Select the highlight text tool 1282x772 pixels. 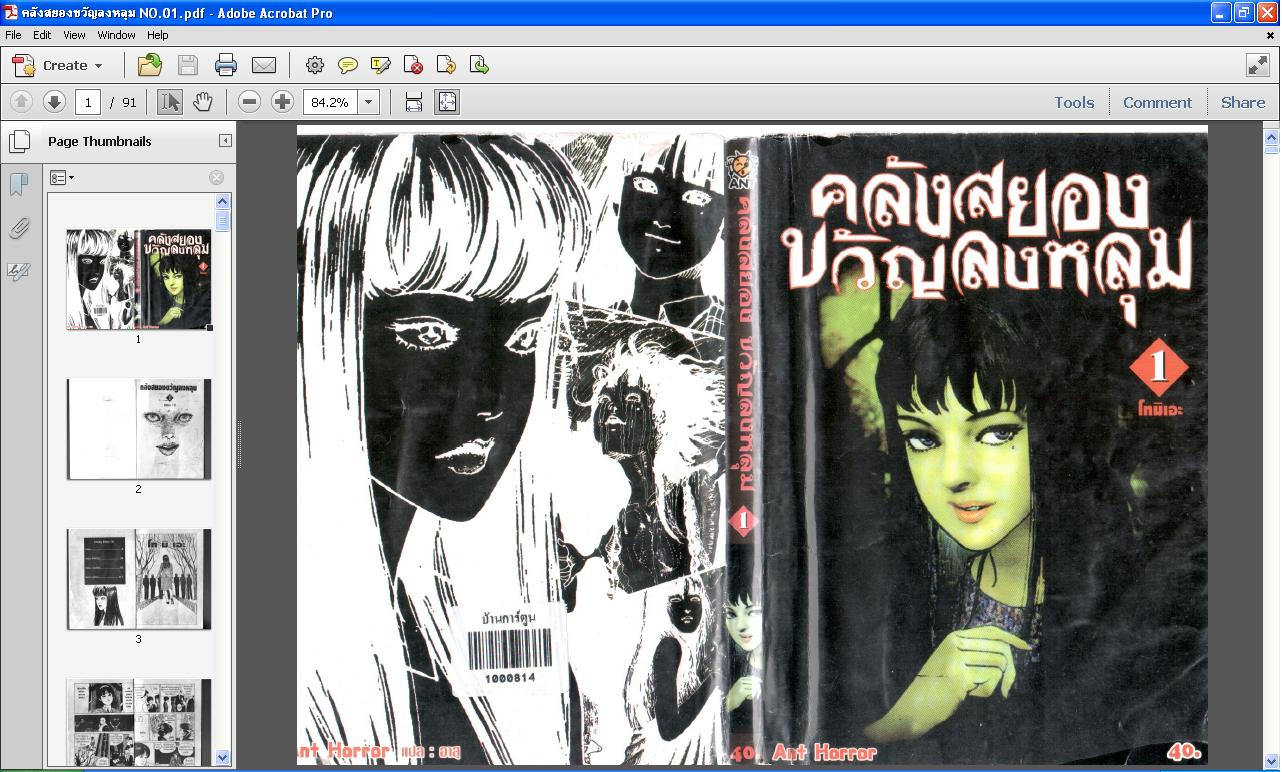click(x=381, y=66)
